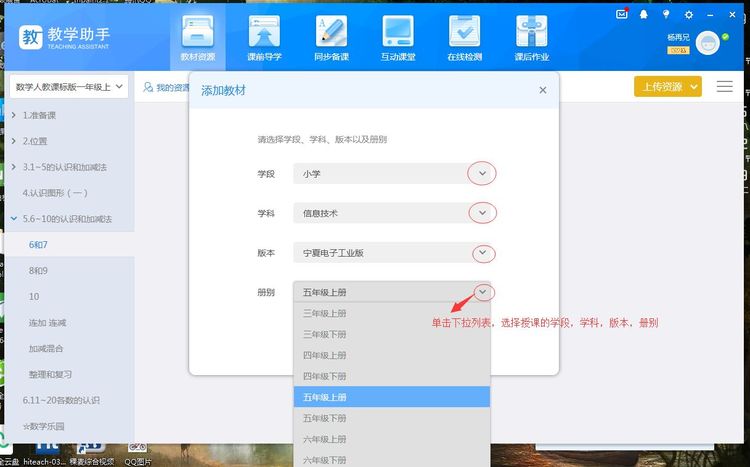Click the notification bell icon

(x=644, y=14)
